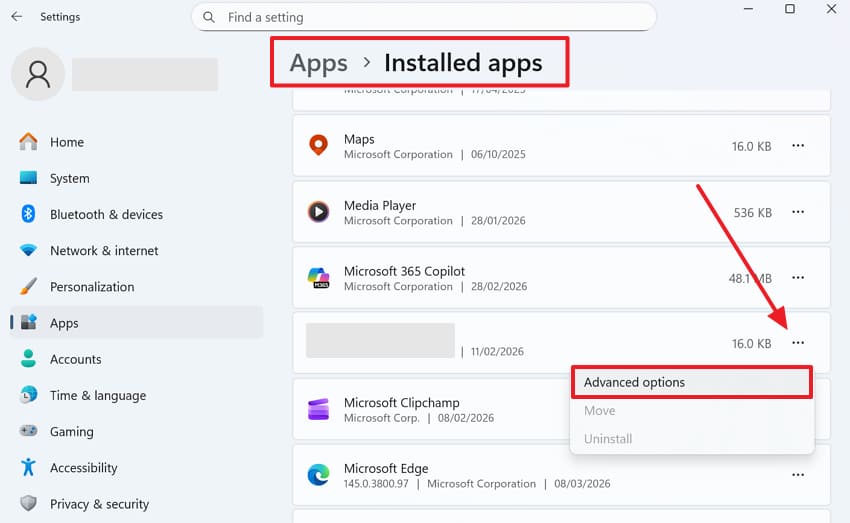Choose Uninstall in the context menu
This screenshot has width=850, height=523.
point(692,439)
